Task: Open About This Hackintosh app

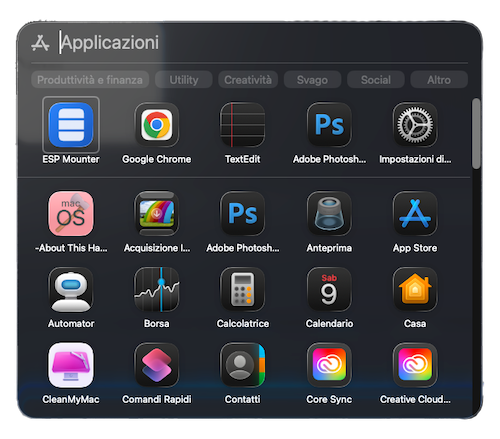Action: click(x=71, y=214)
